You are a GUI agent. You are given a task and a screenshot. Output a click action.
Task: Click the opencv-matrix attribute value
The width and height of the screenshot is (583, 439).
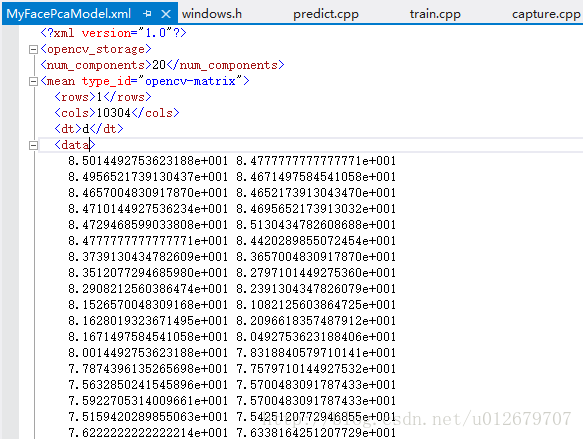(x=190, y=81)
